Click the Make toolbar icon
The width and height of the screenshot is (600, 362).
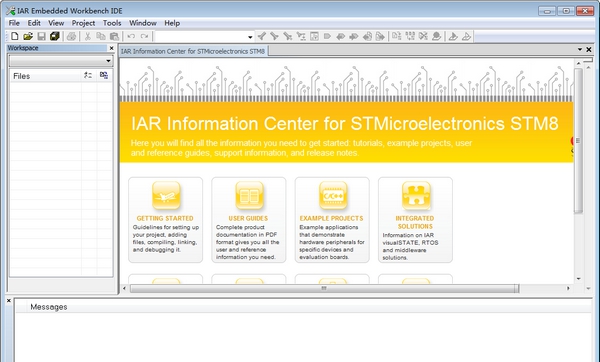(410, 36)
